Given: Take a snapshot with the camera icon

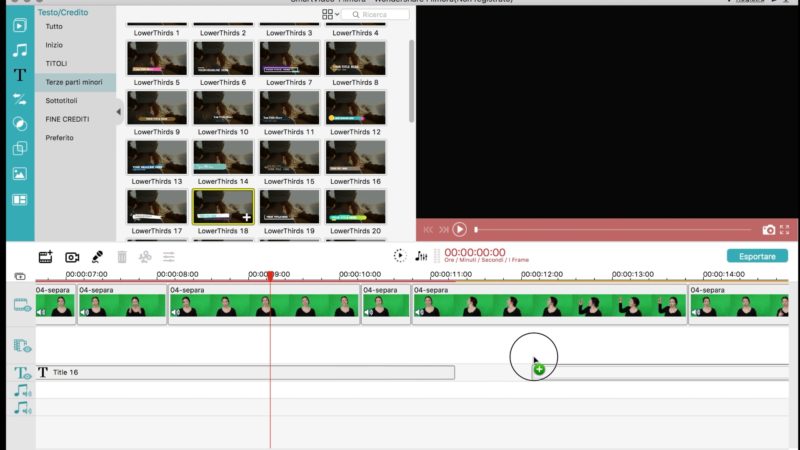Looking at the screenshot, I should coord(768,230).
